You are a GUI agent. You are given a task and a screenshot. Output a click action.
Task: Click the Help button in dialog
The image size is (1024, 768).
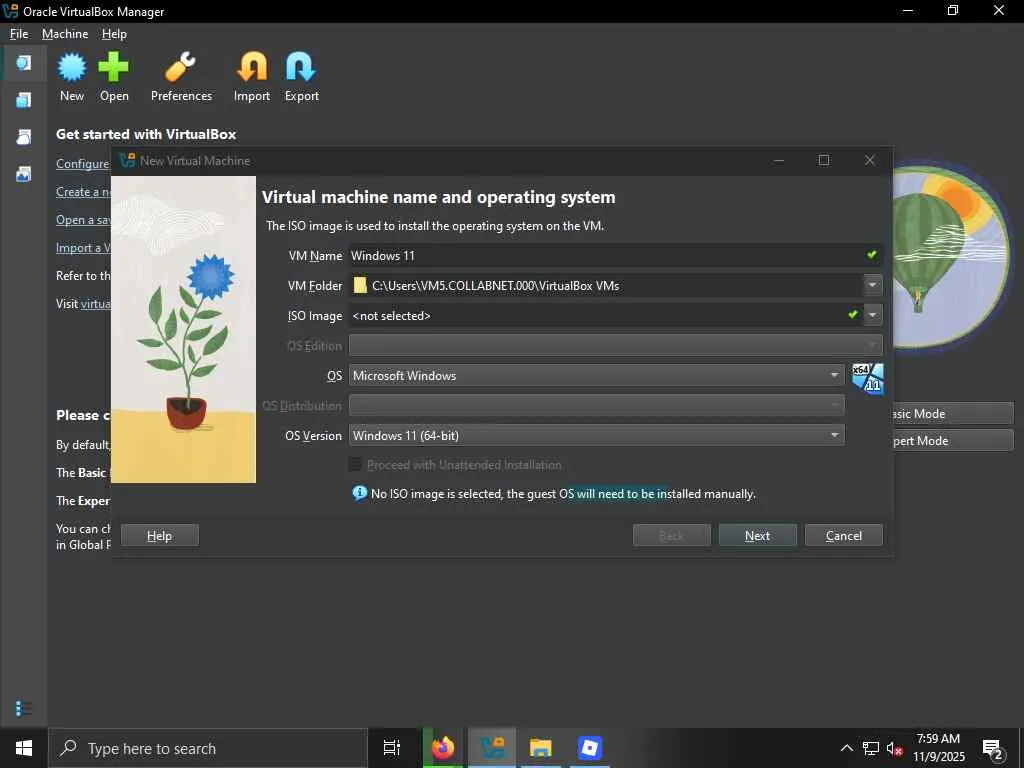[159, 536]
